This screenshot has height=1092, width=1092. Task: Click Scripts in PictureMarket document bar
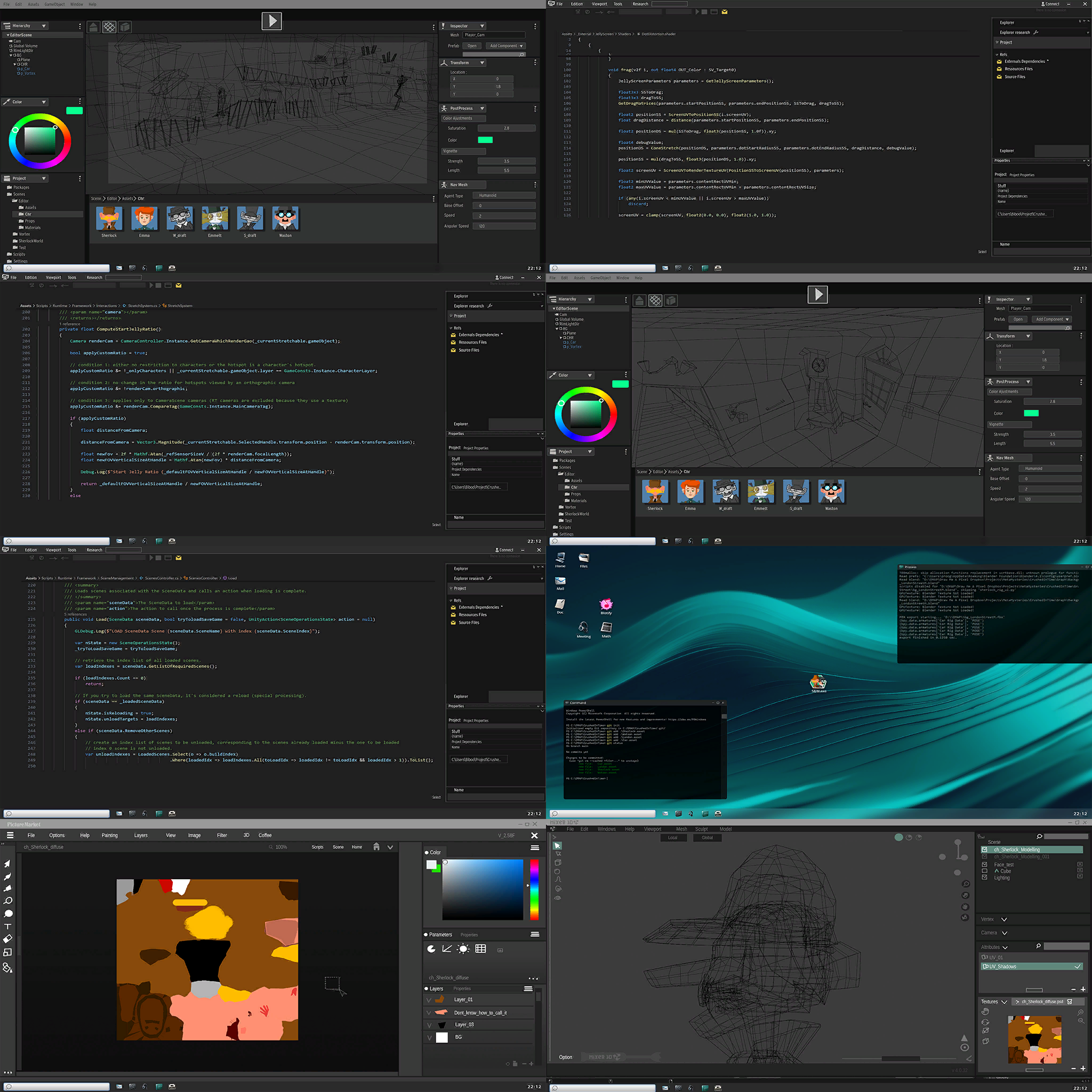pos(318,847)
